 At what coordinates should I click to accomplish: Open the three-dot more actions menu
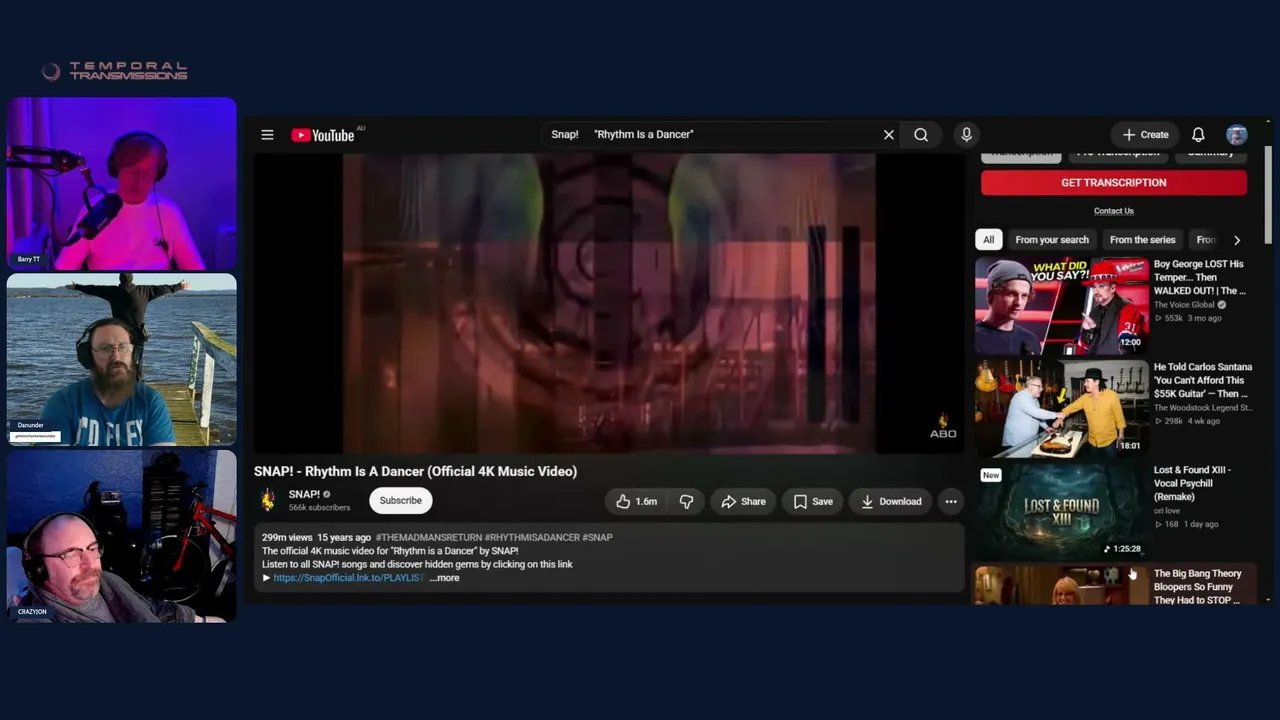point(951,502)
